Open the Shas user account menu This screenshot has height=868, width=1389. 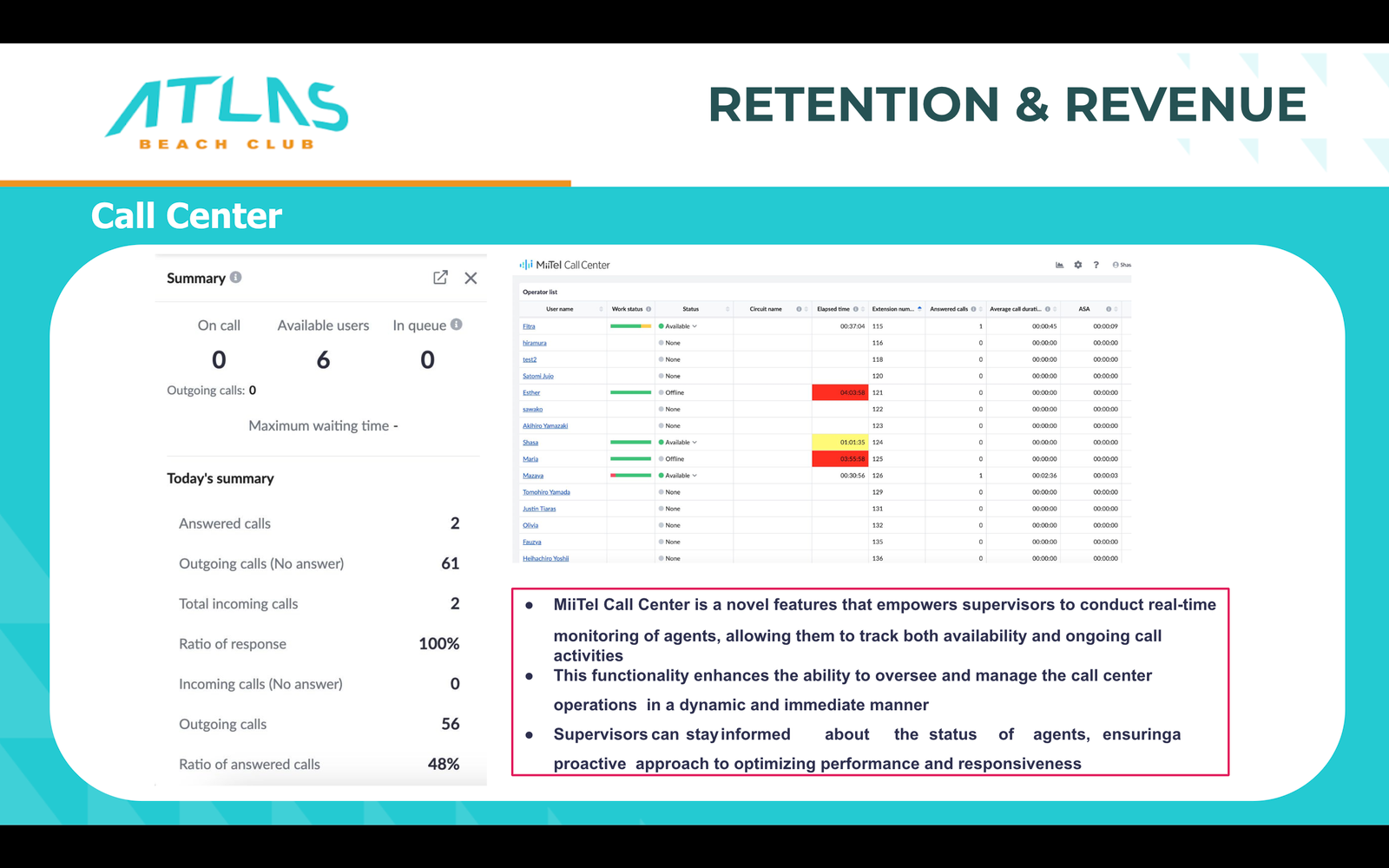pyautogui.click(x=1122, y=265)
